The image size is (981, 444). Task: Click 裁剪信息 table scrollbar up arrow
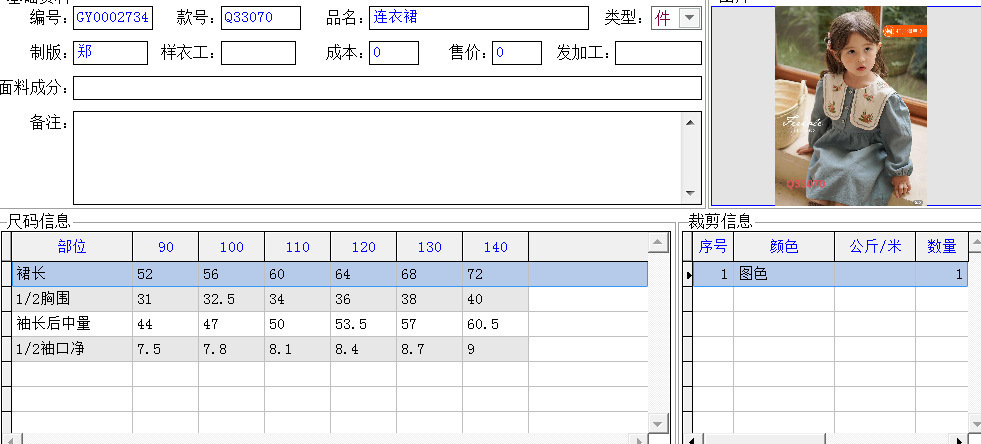pyautogui.click(x=975, y=241)
